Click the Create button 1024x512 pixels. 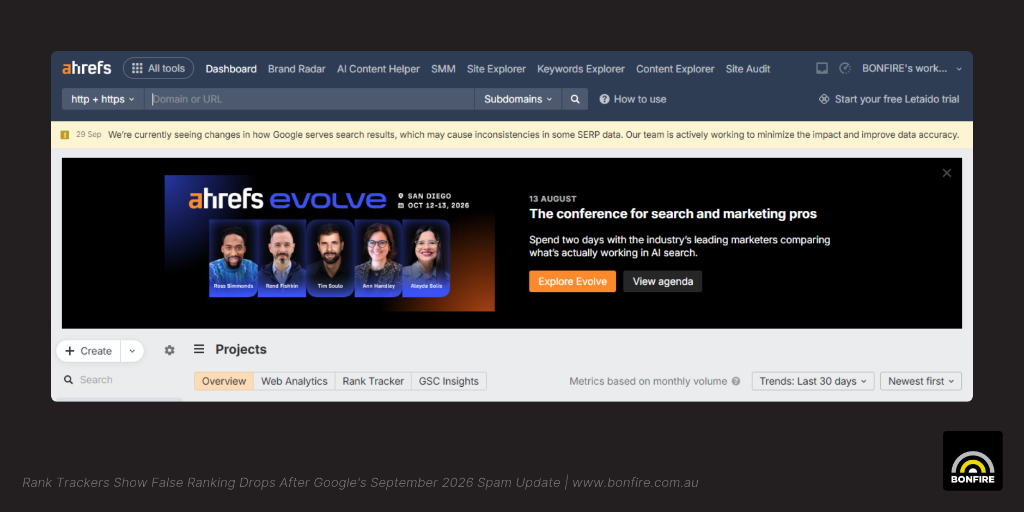point(88,351)
